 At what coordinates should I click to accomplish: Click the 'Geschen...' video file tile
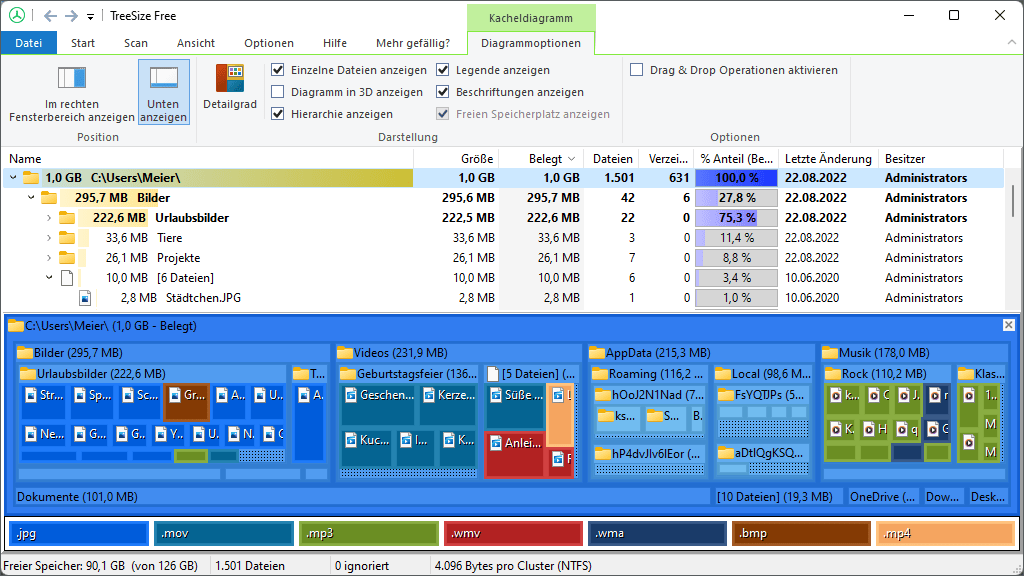click(x=377, y=405)
